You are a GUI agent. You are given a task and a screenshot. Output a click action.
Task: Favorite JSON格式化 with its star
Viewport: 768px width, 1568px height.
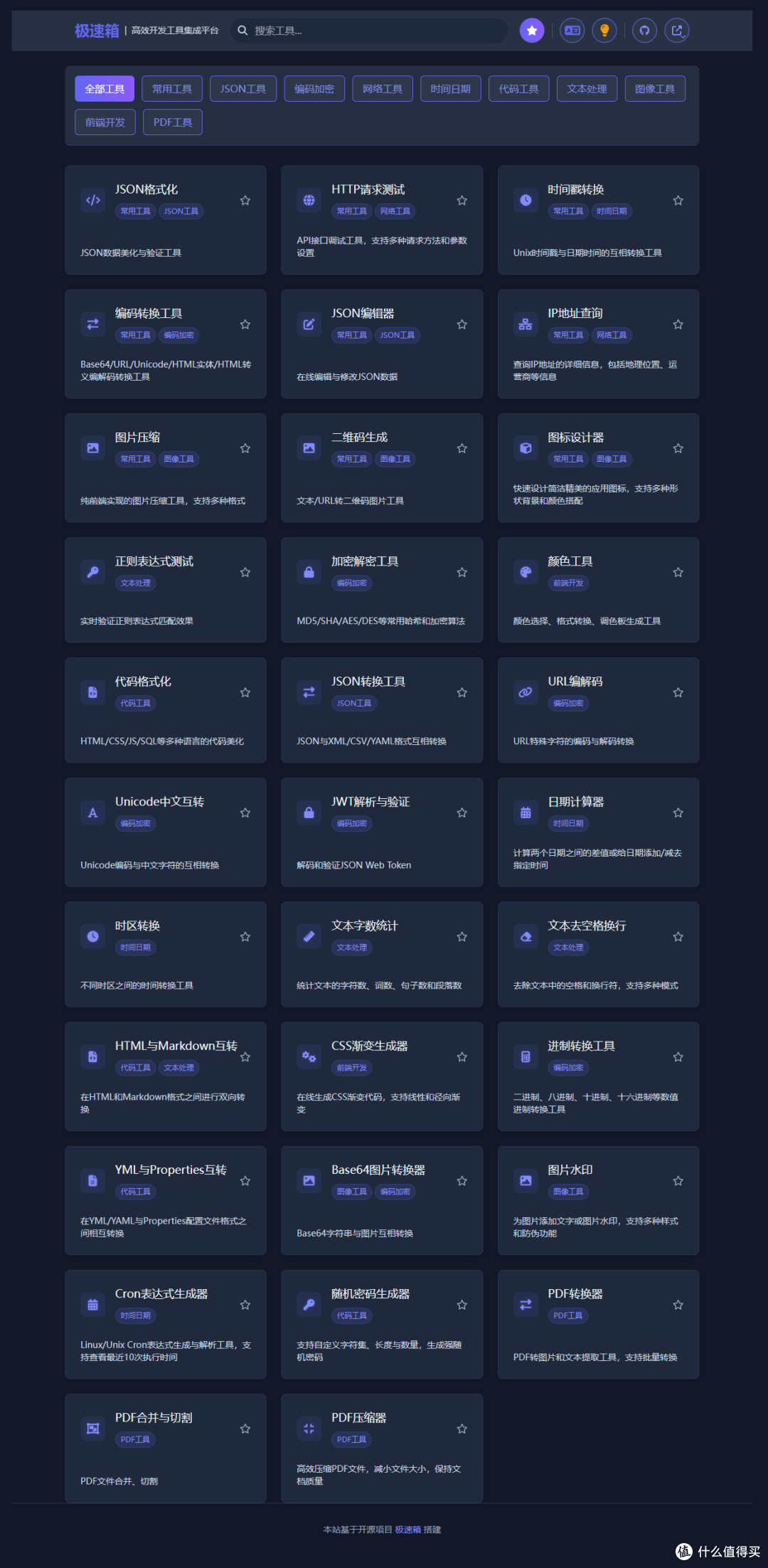click(x=245, y=201)
